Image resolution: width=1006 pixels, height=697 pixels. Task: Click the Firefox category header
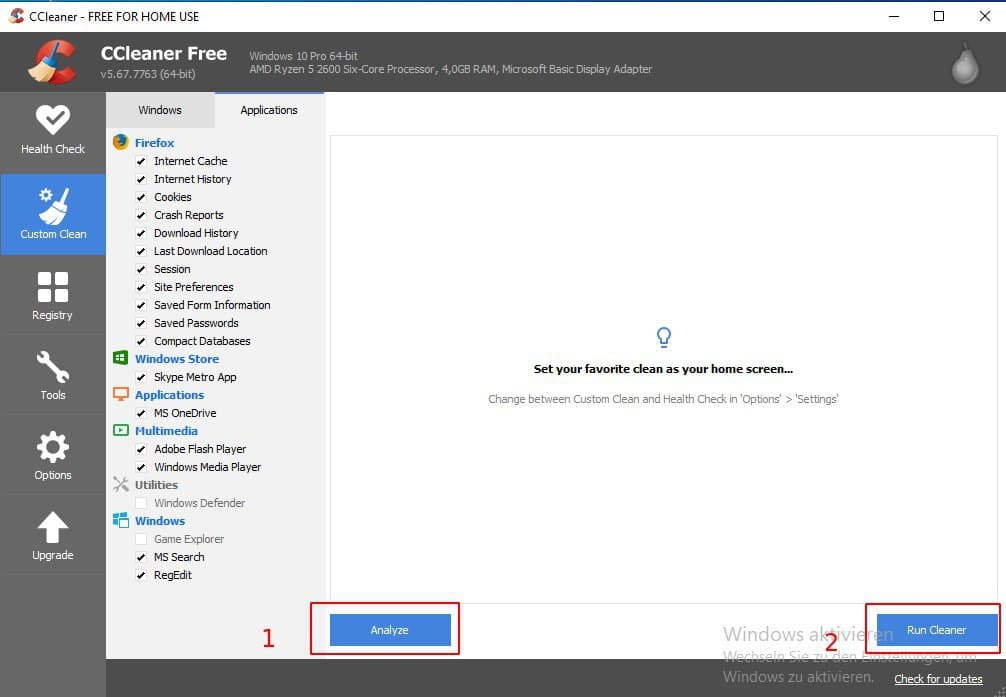click(154, 143)
